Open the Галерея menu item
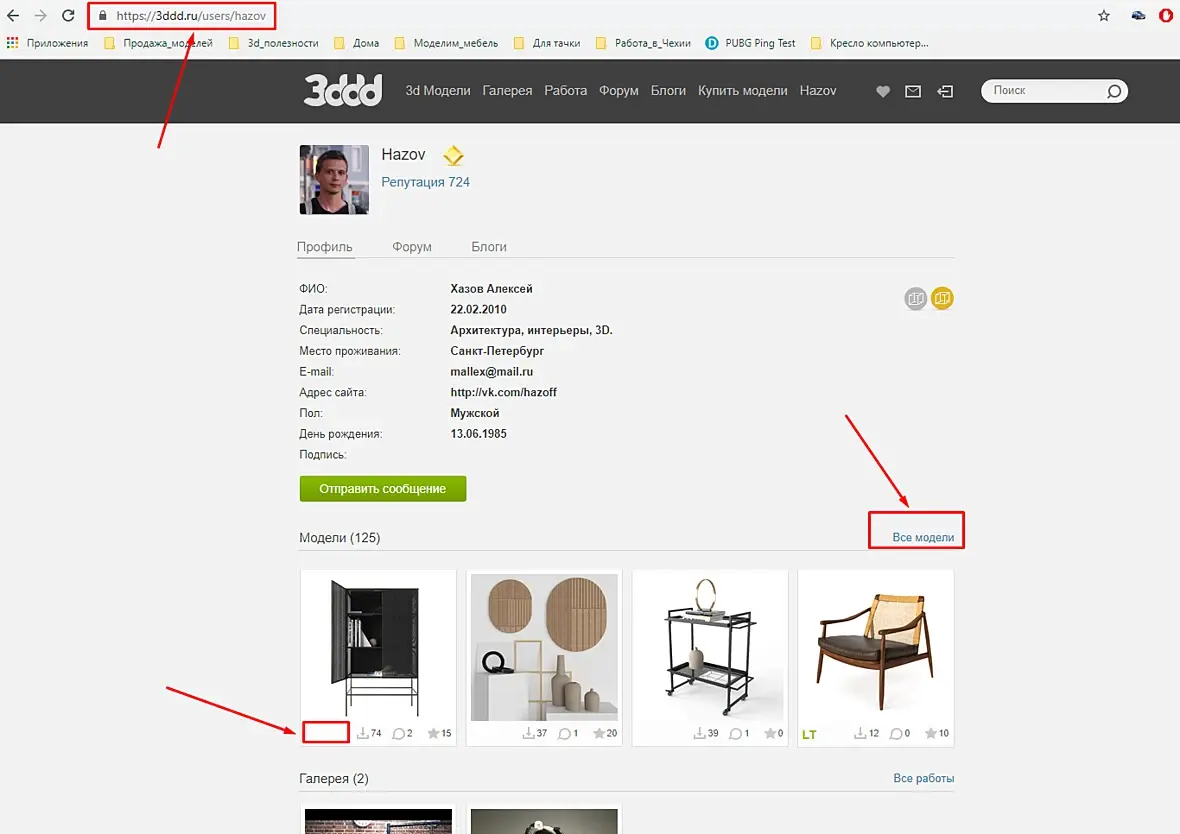1180x834 pixels. click(x=507, y=90)
